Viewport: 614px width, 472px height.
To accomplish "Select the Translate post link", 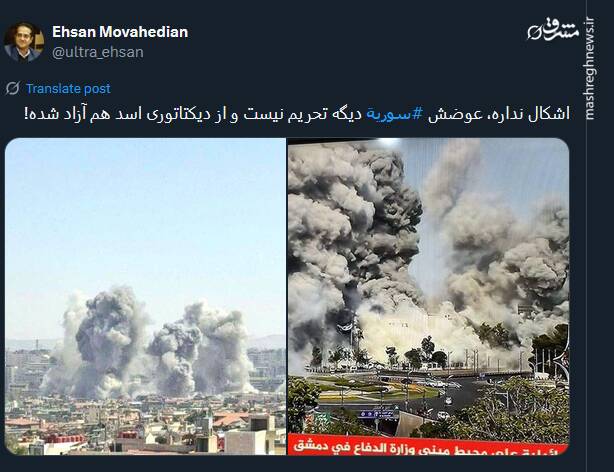I will [68, 89].
